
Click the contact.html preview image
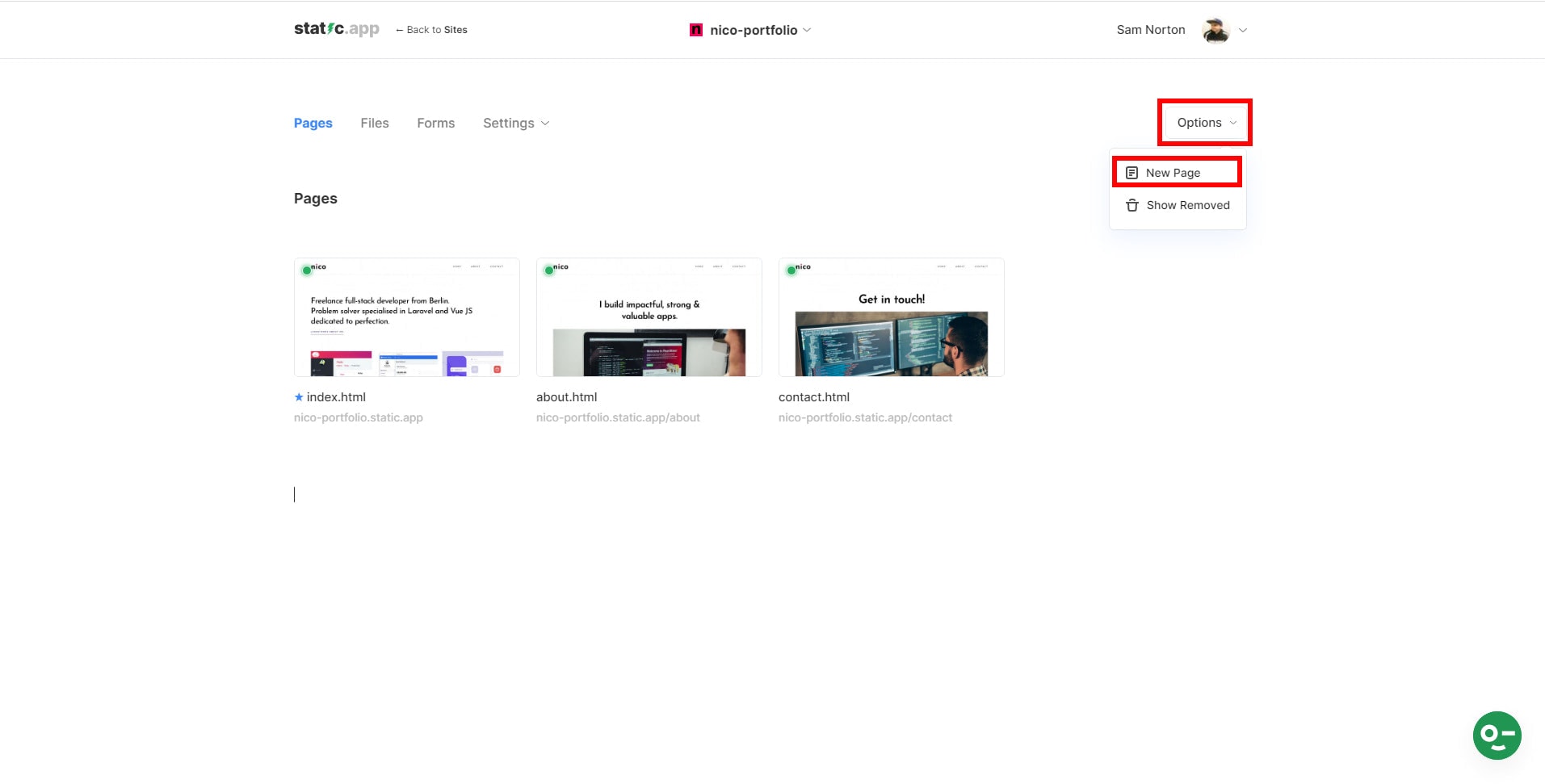tap(890, 317)
